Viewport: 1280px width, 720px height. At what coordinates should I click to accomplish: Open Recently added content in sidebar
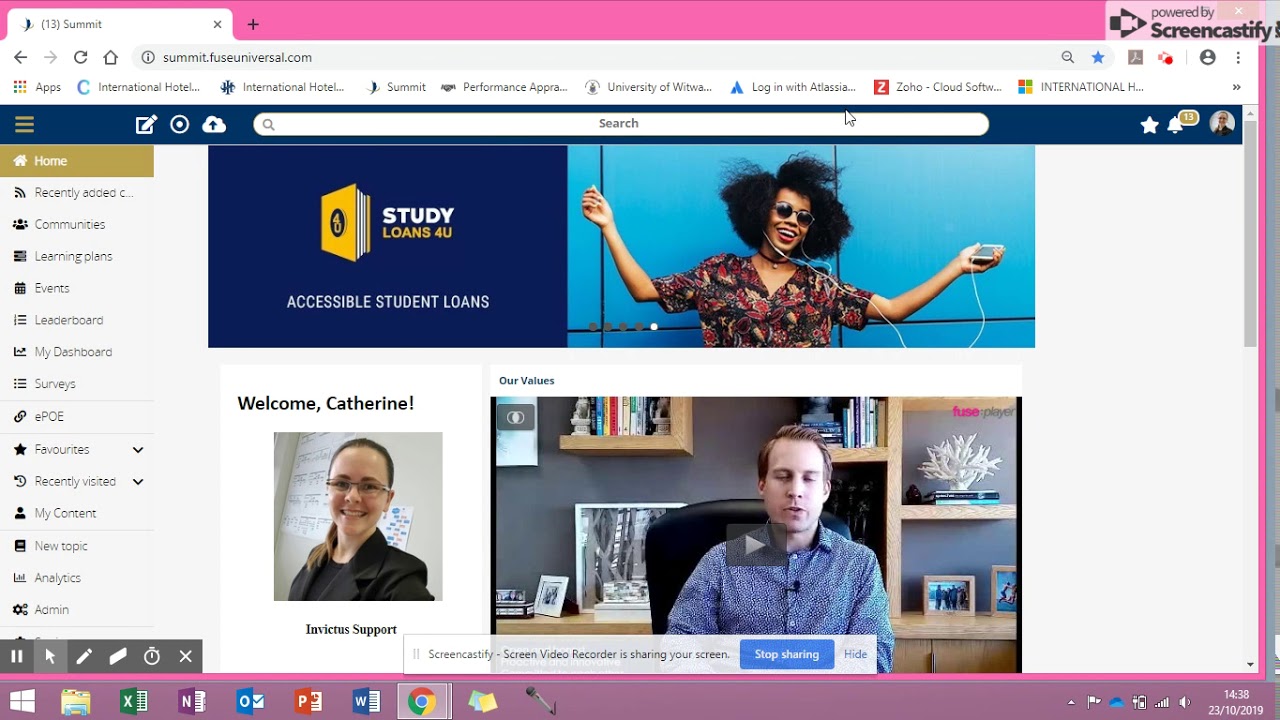(77, 193)
